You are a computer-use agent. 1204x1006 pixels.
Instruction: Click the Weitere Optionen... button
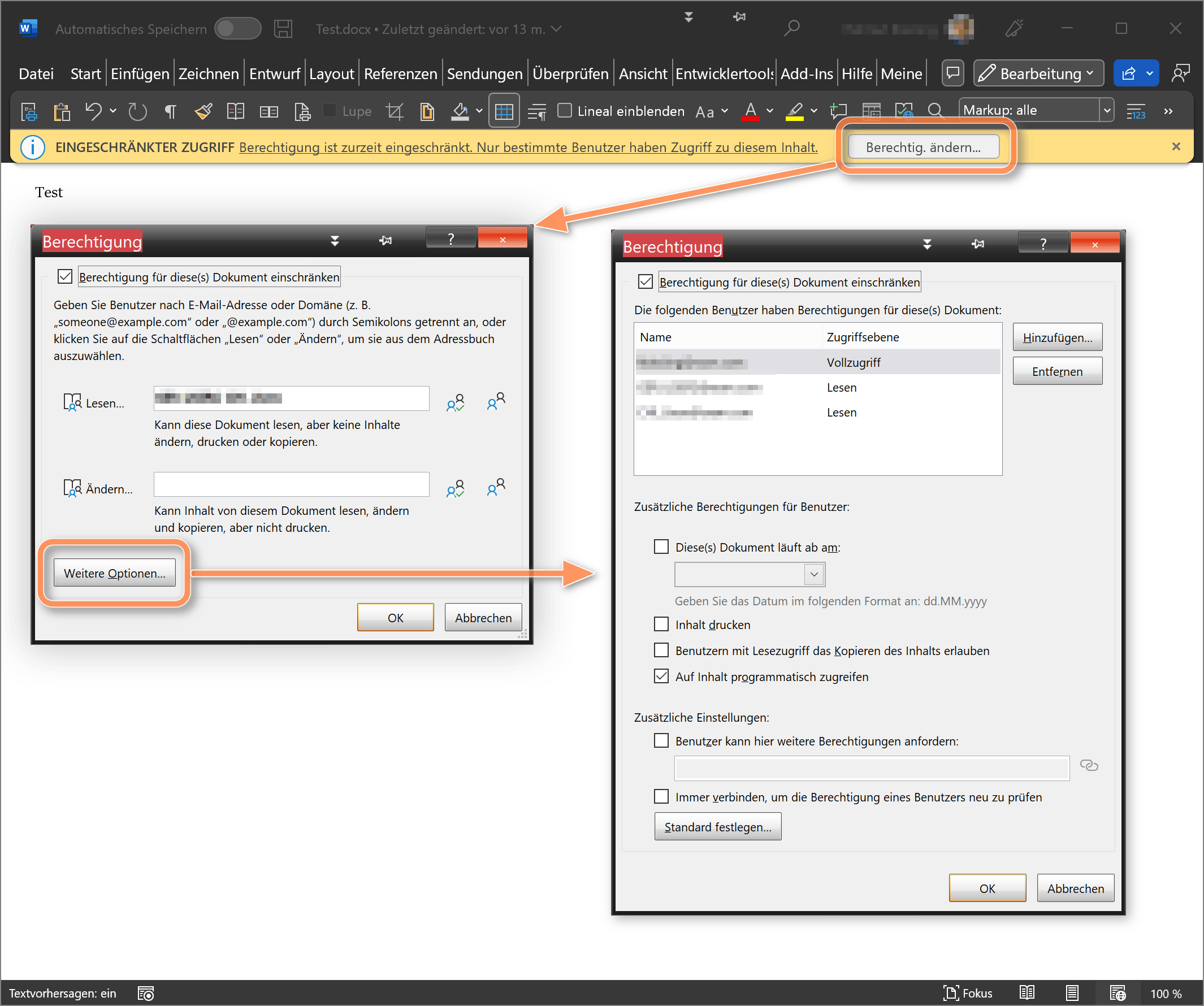114,573
